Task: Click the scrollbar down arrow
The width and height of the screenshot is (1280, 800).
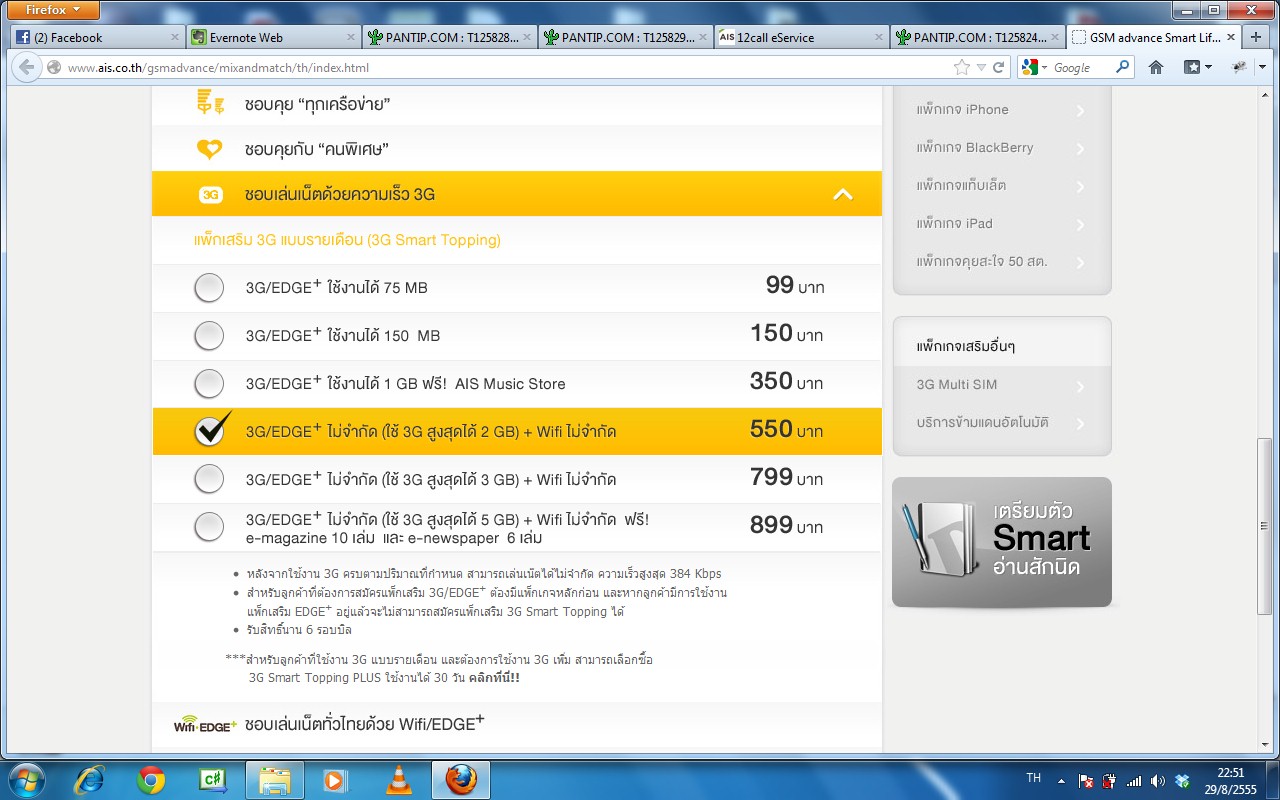Action: (1264, 744)
